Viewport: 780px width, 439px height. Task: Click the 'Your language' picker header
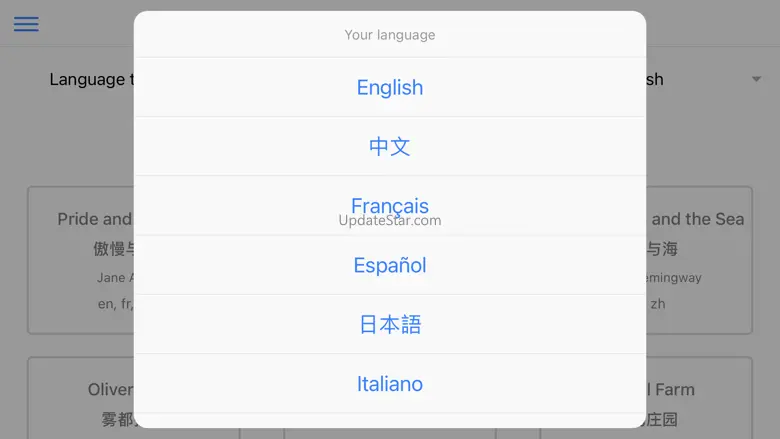390,35
